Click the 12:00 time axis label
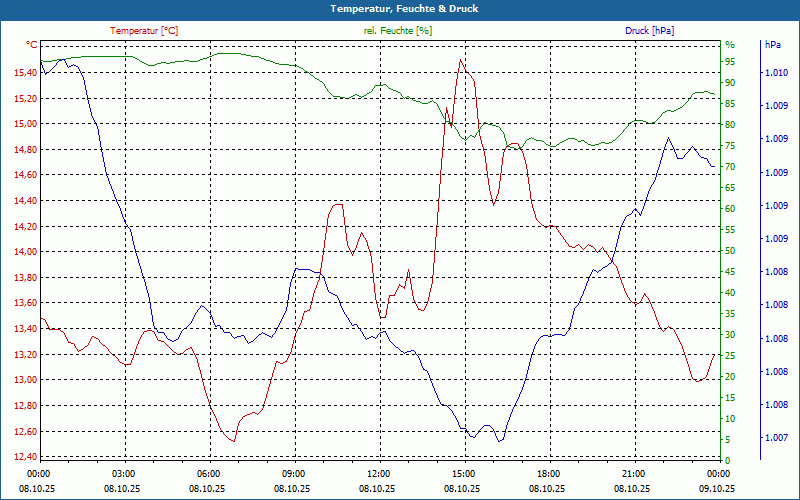The image size is (800, 500). point(379,473)
